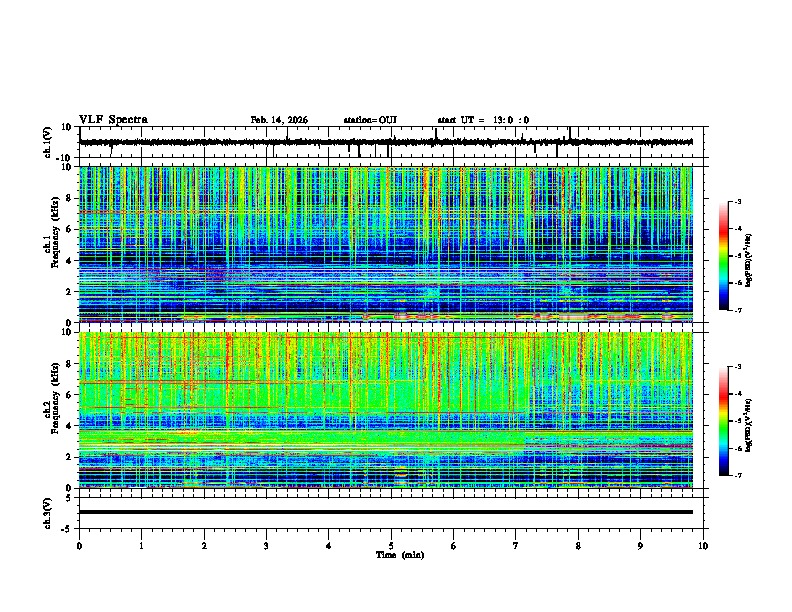Click the ch.1 frequency axis "4" tick label

70,261
